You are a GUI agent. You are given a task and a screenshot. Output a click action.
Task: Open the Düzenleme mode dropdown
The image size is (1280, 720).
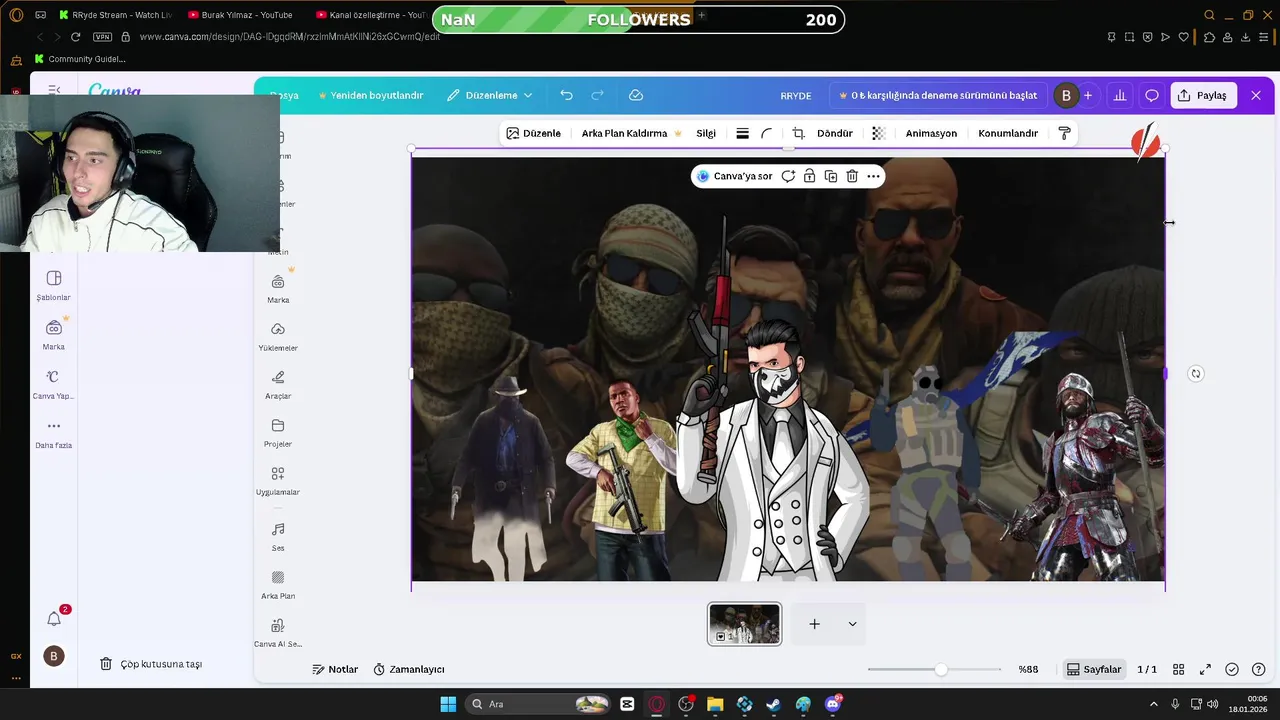click(x=489, y=95)
